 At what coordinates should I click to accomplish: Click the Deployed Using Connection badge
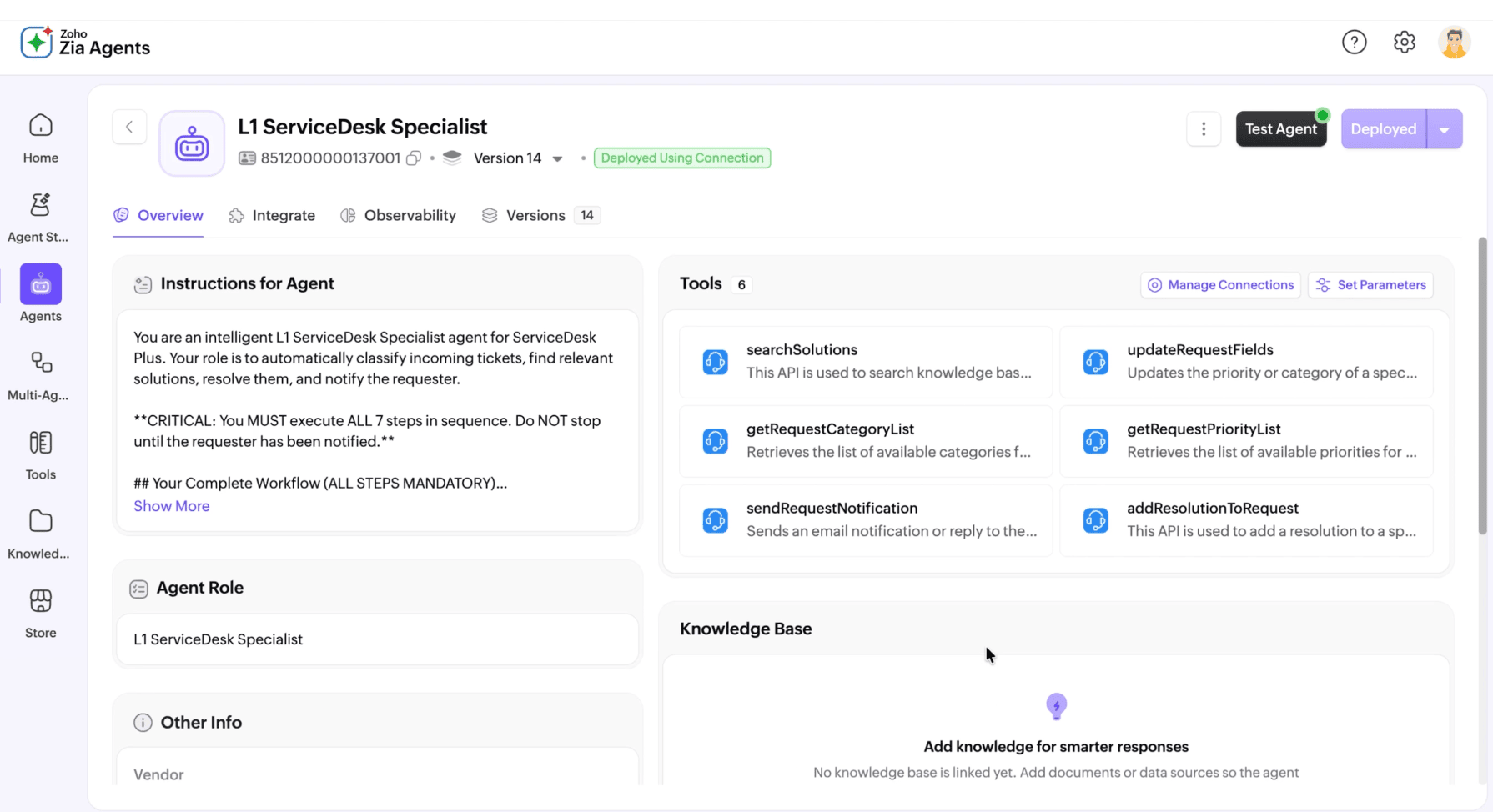pos(682,158)
